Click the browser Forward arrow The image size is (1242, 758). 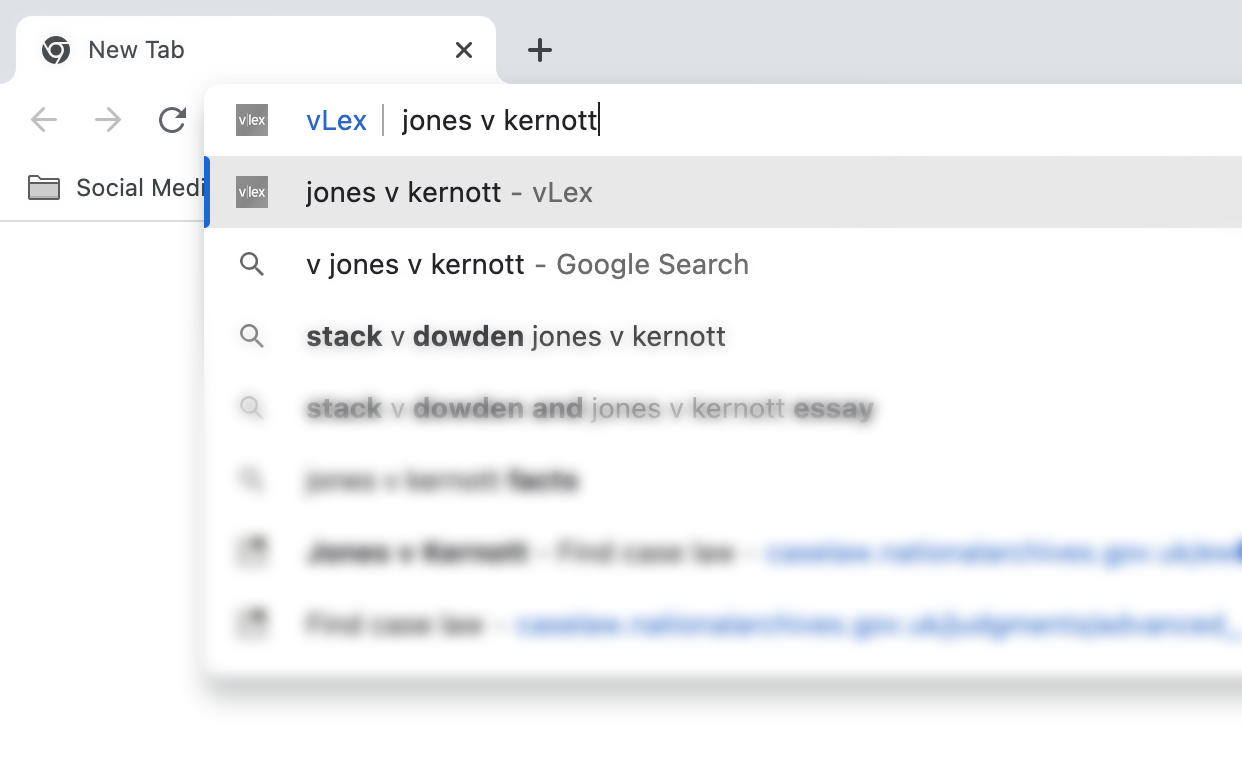click(108, 121)
